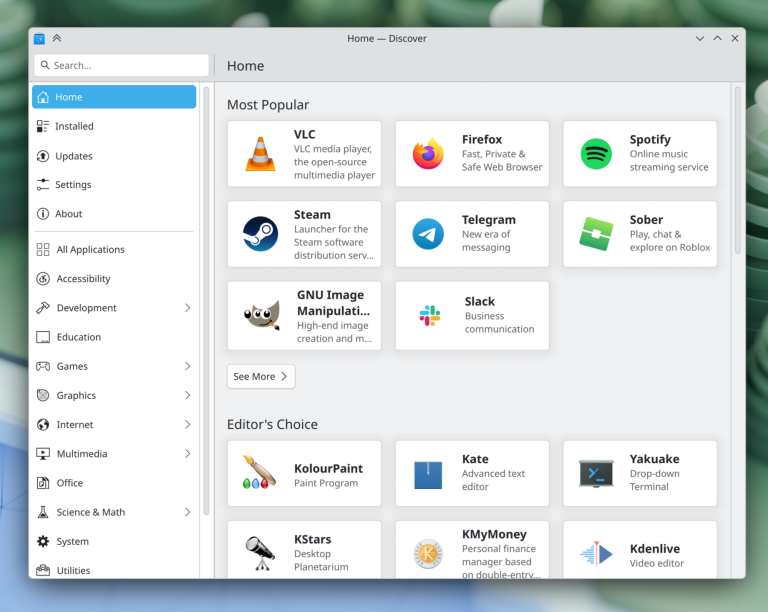Click the See More button
Viewport: 768px width, 612px height.
261,377
